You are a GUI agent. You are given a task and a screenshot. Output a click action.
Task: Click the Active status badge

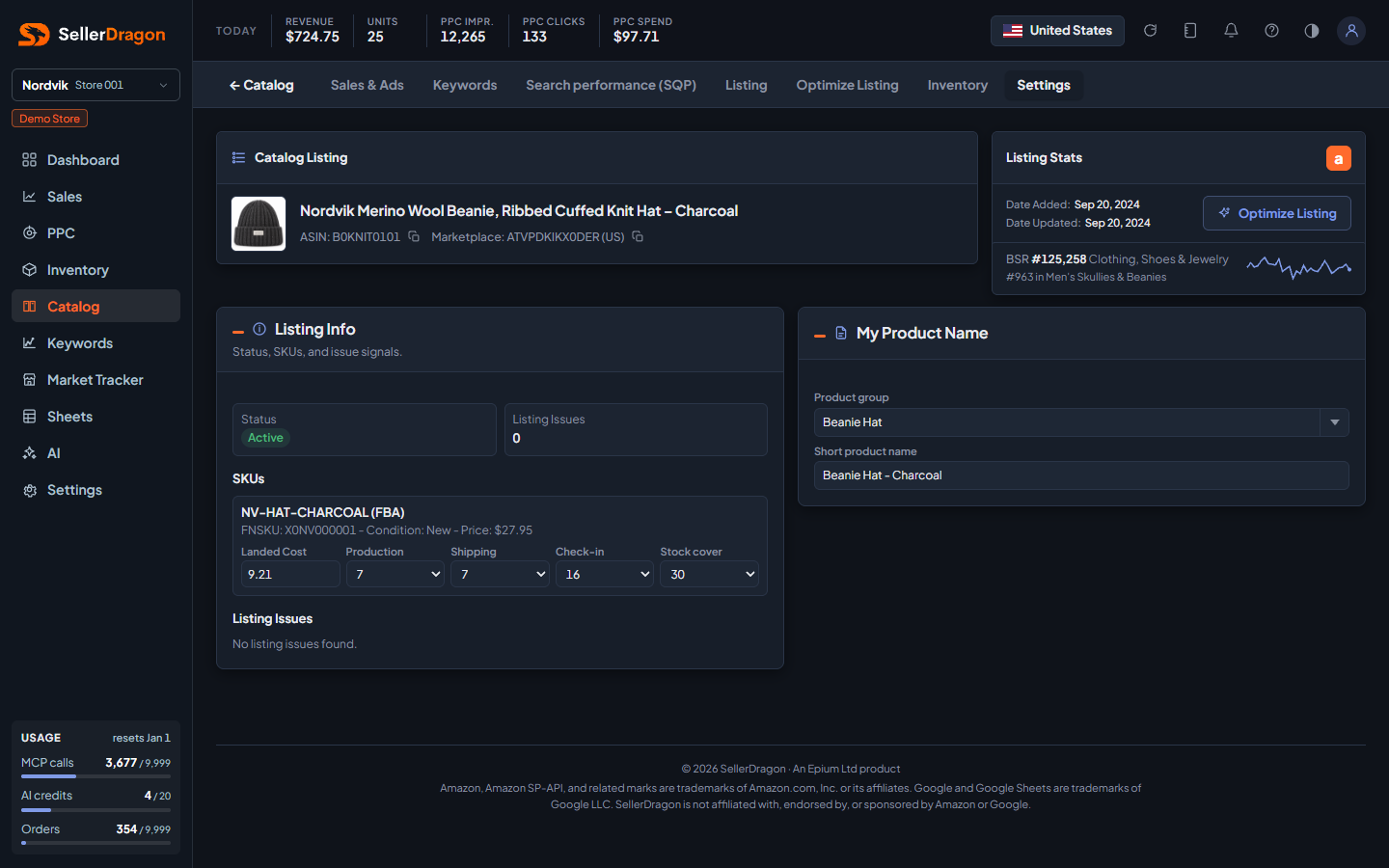click(x=265, y=438)
